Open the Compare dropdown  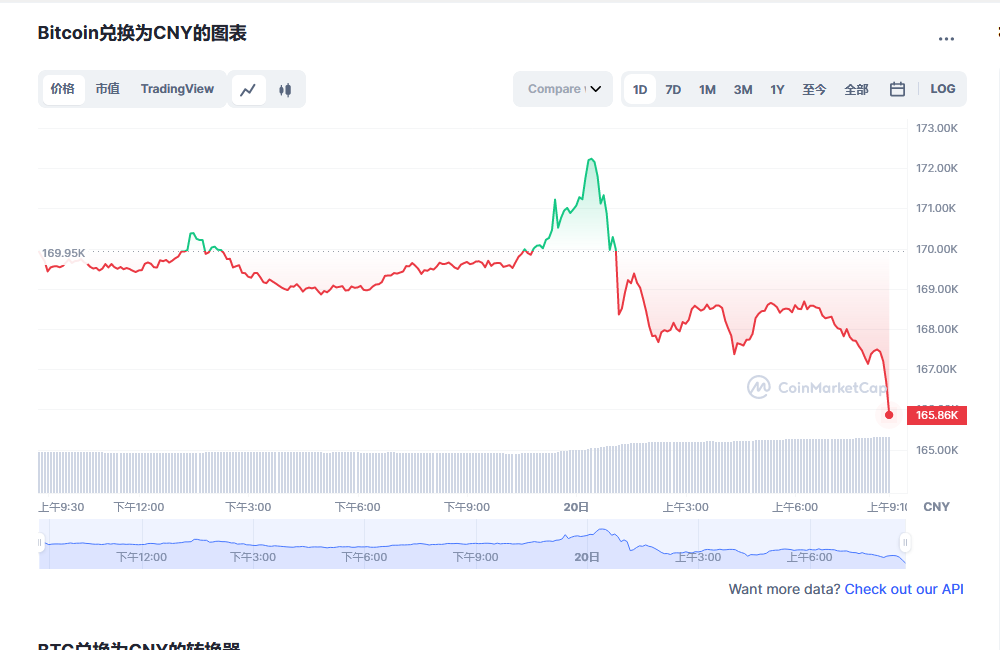point(563,89)
